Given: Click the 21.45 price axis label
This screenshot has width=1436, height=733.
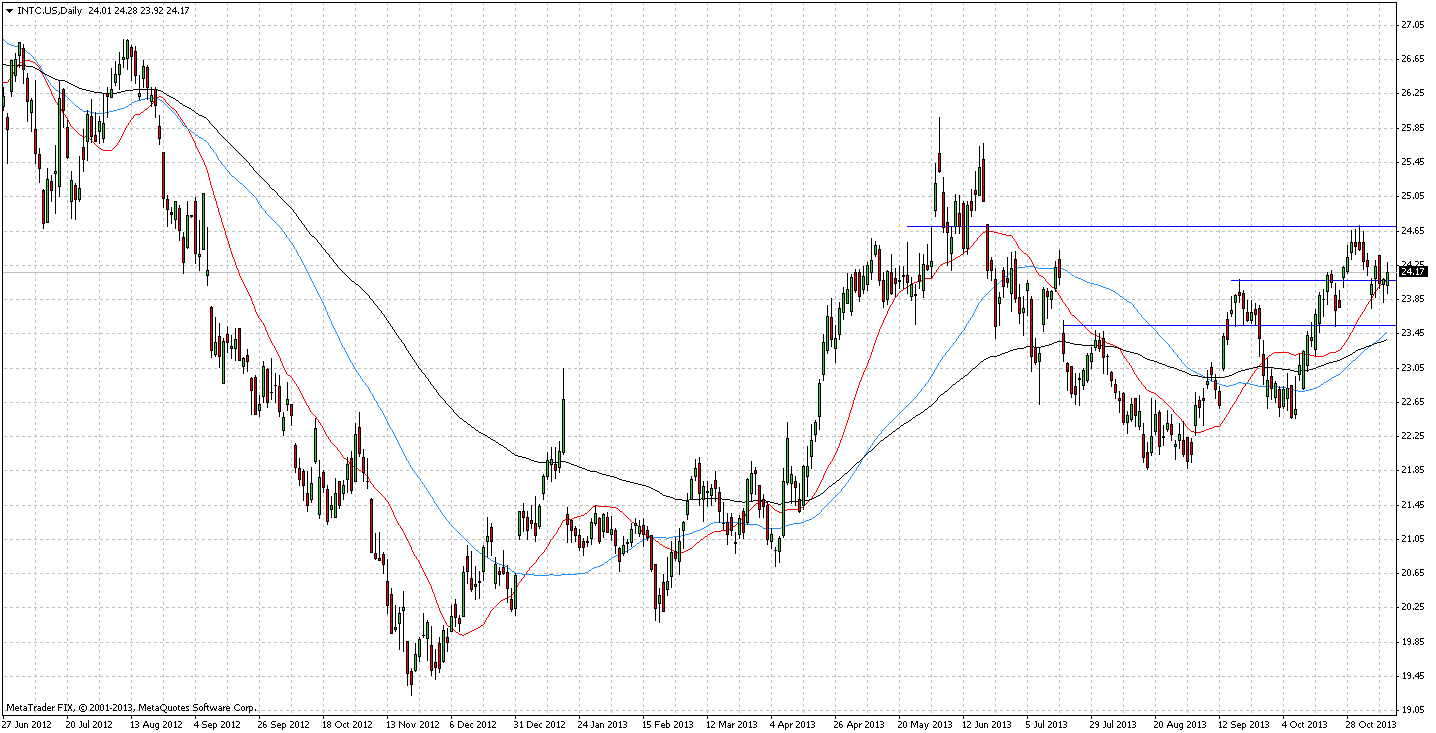Looking at the screenshot, I should click(1412, 505).
